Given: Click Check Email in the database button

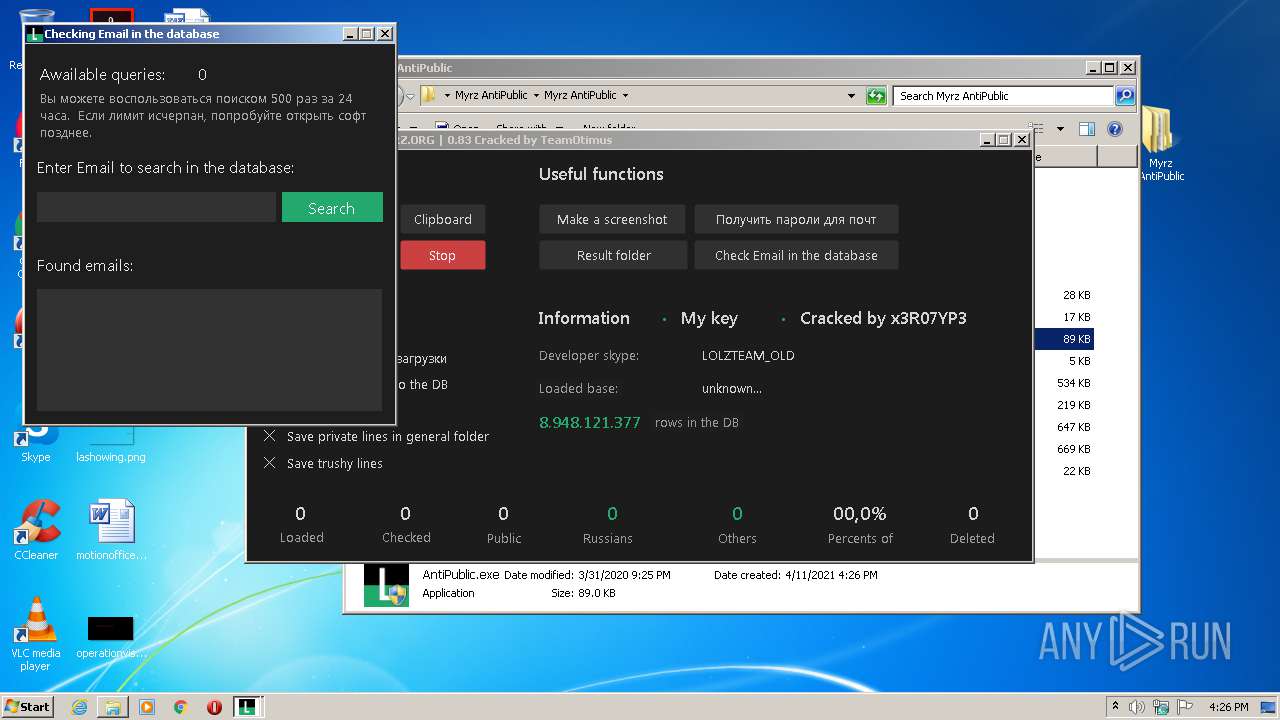Looking at the screenshot, I should pyautogui.click(x=796, y=255).
